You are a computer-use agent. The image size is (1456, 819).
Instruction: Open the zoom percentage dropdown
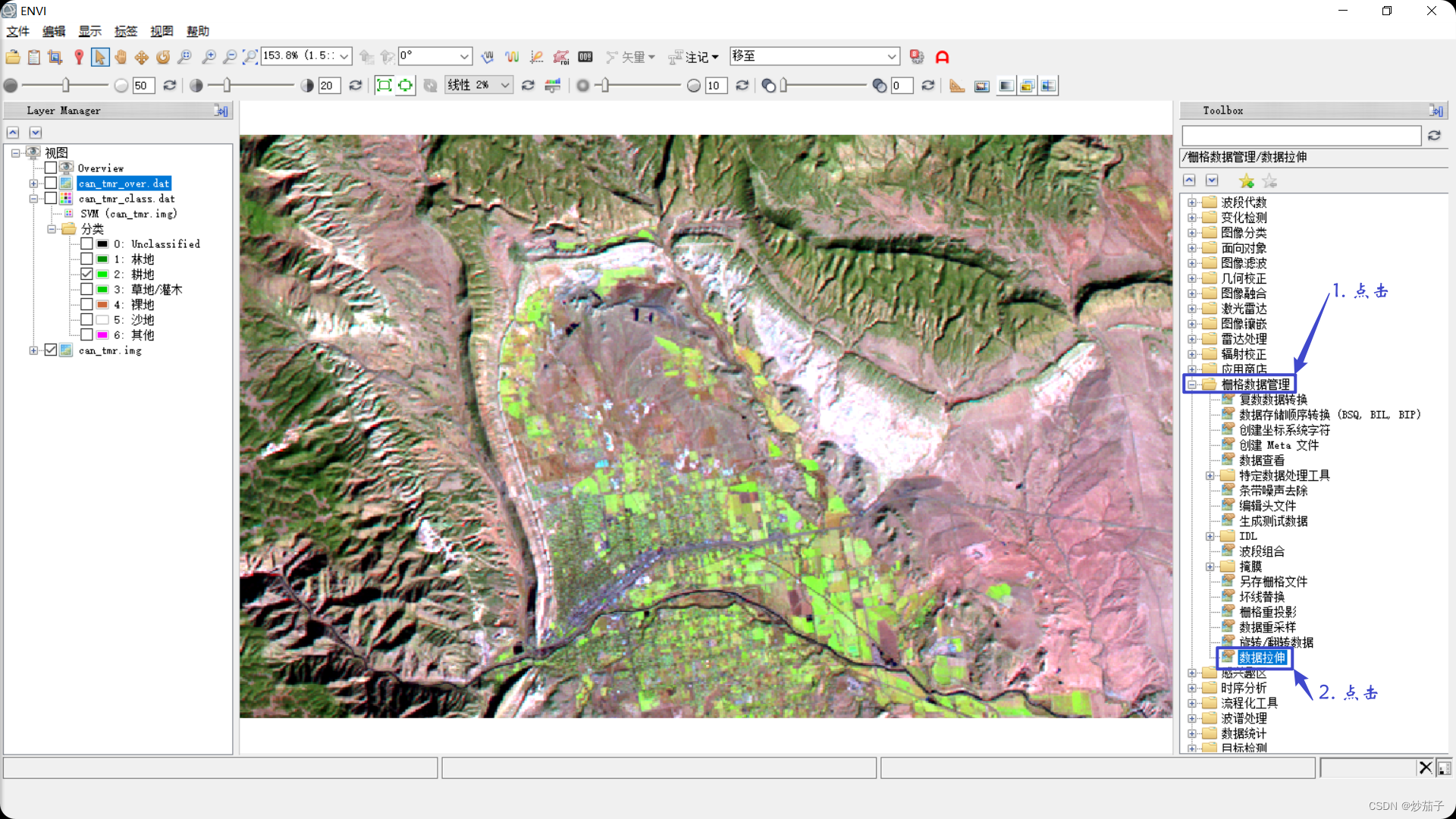tap(344, 57)
